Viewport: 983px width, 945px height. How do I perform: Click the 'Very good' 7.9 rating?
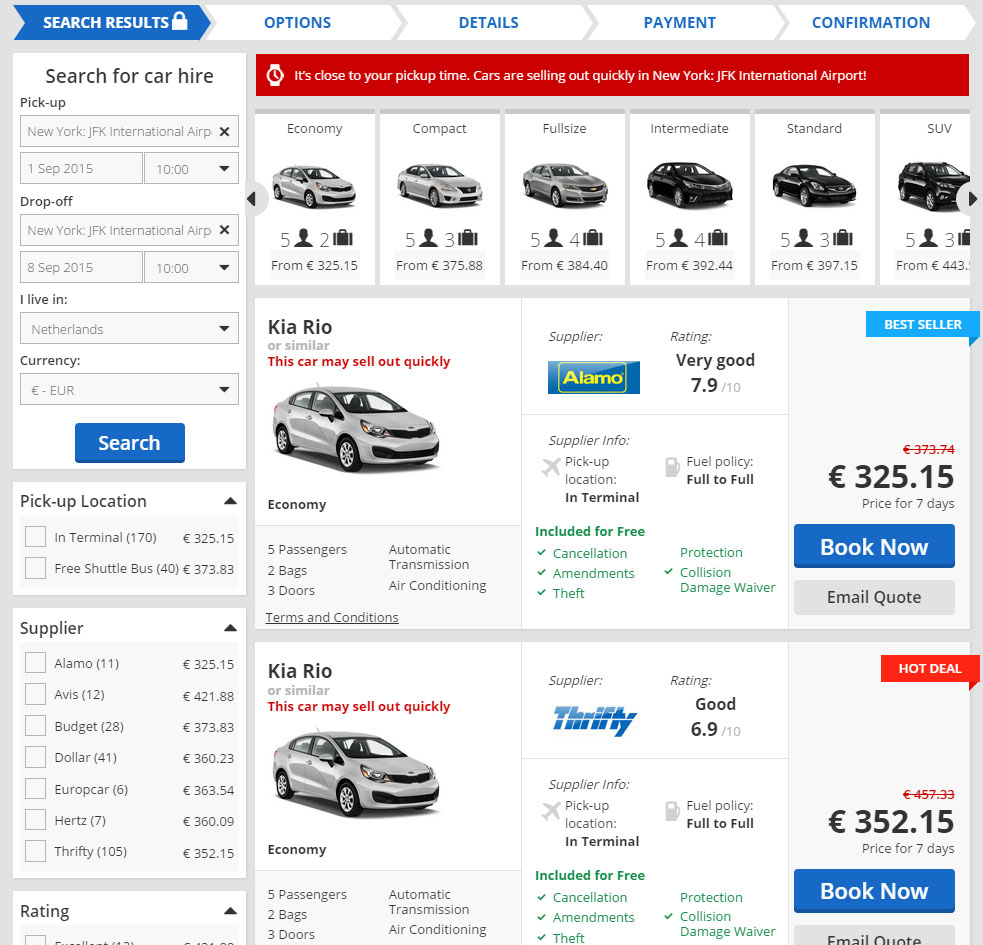tap(715, 372)
